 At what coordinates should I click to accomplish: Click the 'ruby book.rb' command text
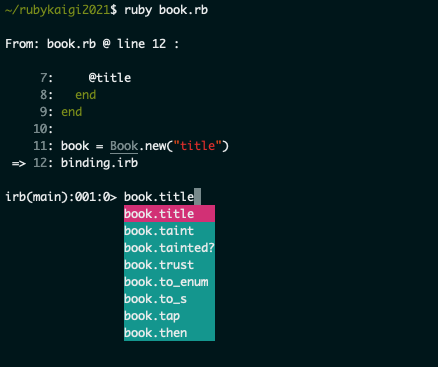[x=166, y=10]
